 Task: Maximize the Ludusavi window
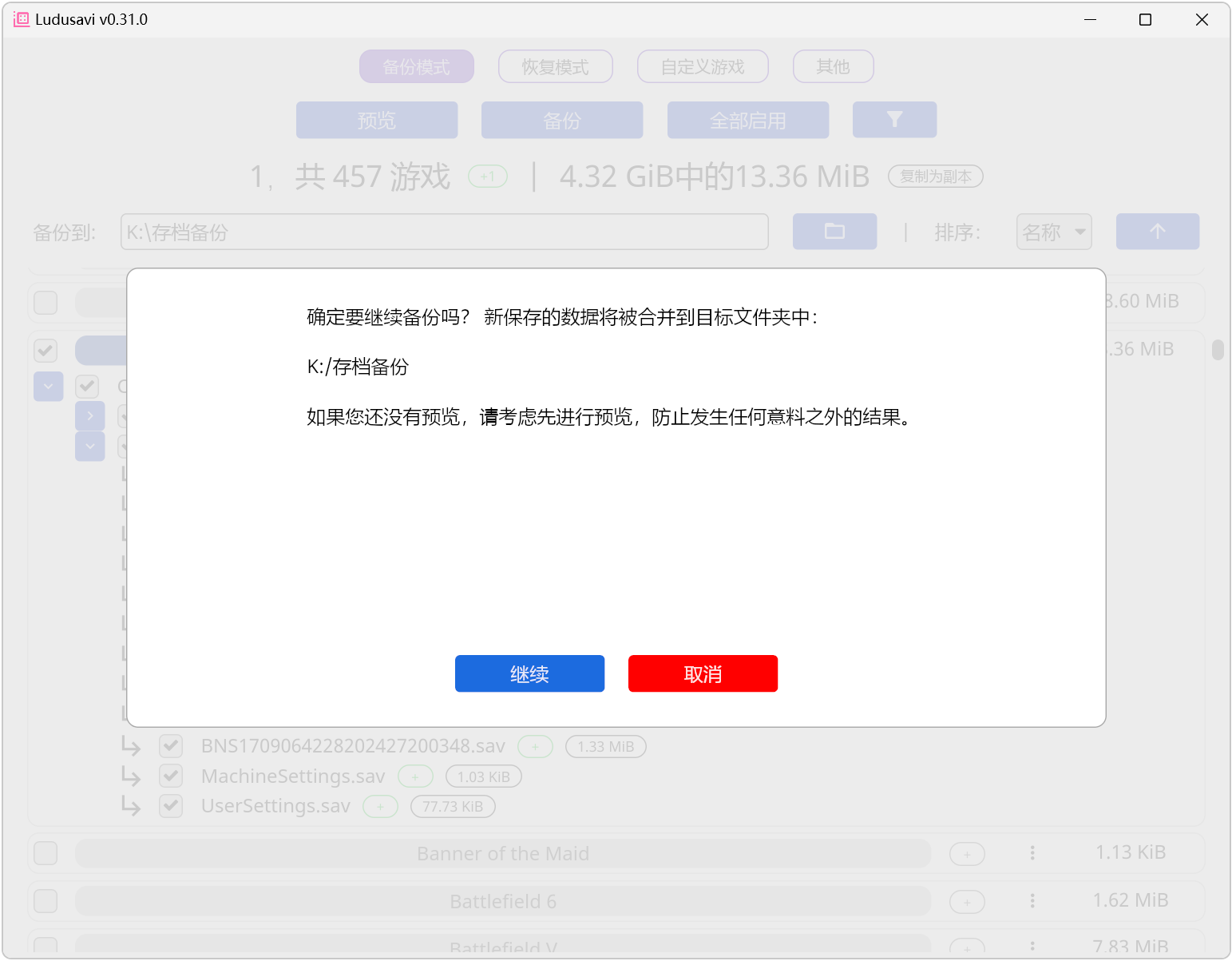(x=1145, y=19)
